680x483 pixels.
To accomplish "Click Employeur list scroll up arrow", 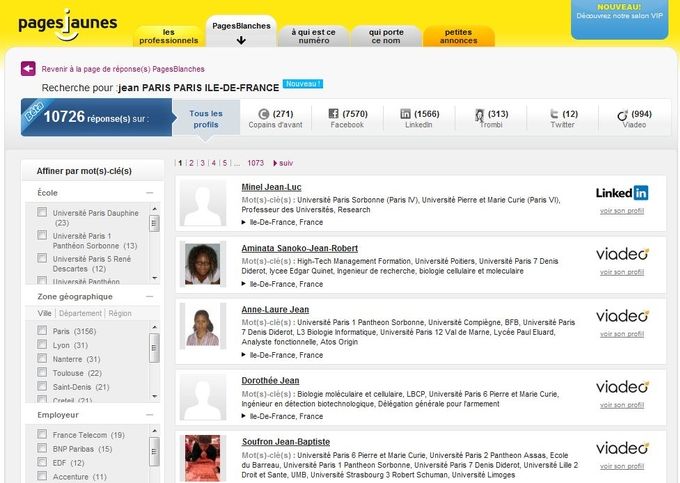I will click(154, 431).
